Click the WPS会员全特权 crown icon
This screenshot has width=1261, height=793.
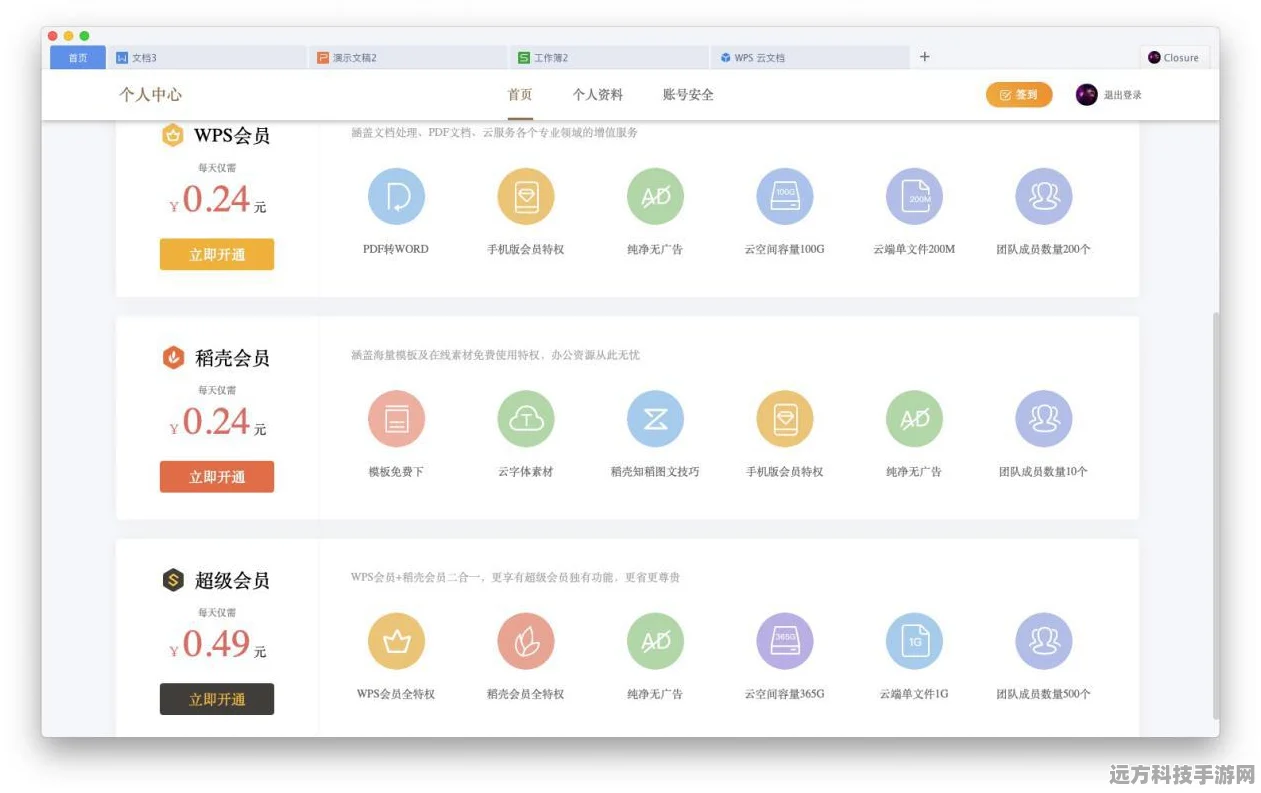396,641
